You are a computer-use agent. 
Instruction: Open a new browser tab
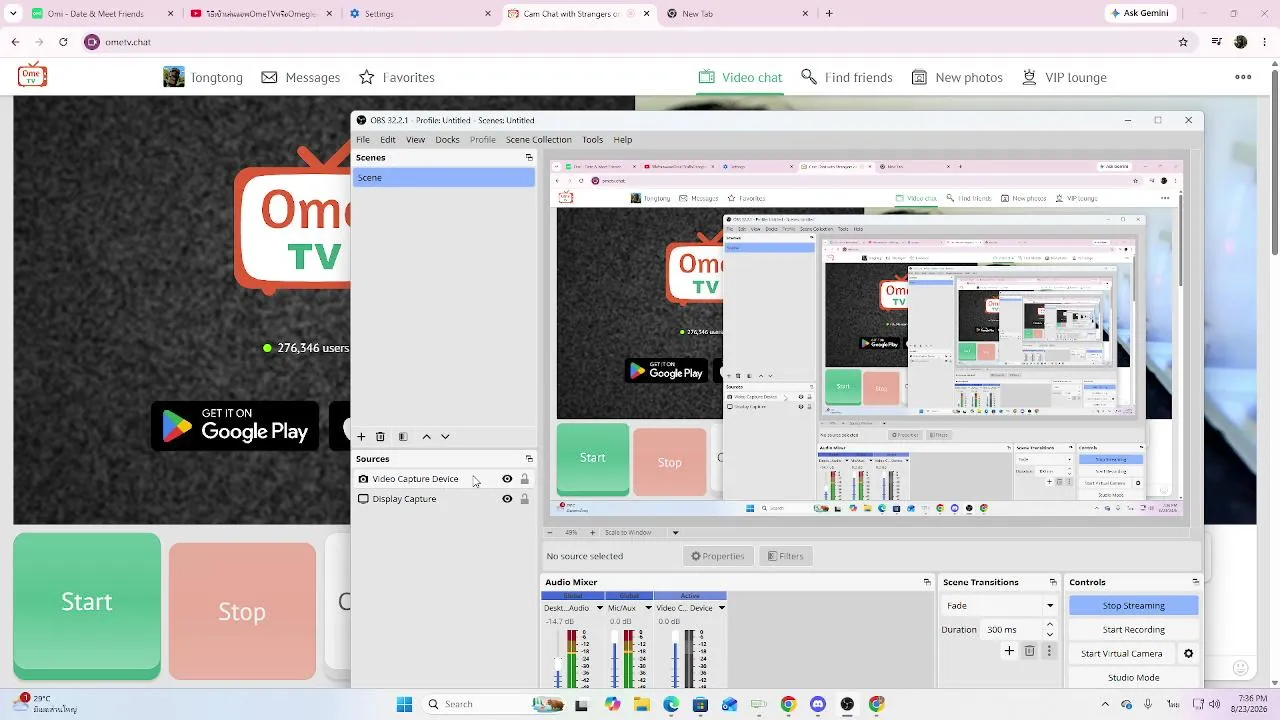pyautogui.click(x=829, y=14)
